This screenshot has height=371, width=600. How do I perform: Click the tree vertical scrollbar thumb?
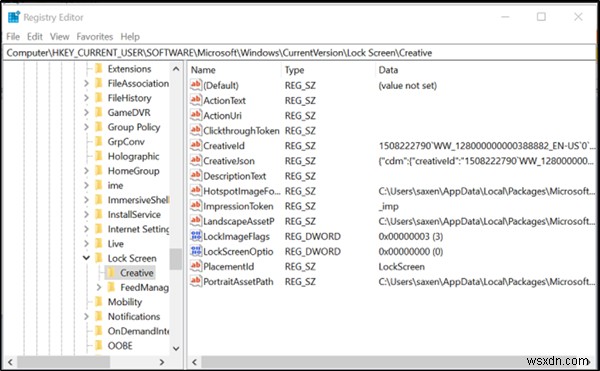pos(176,259)
